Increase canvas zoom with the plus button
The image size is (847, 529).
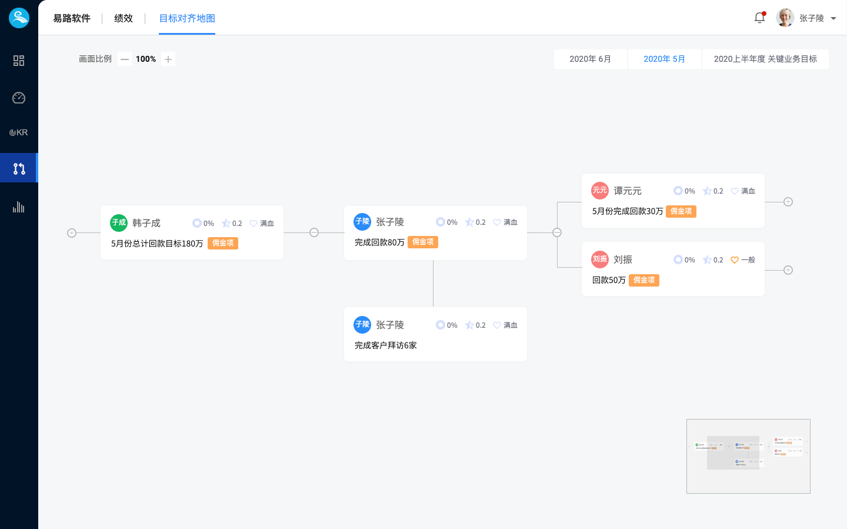click(x=168, y=59)
